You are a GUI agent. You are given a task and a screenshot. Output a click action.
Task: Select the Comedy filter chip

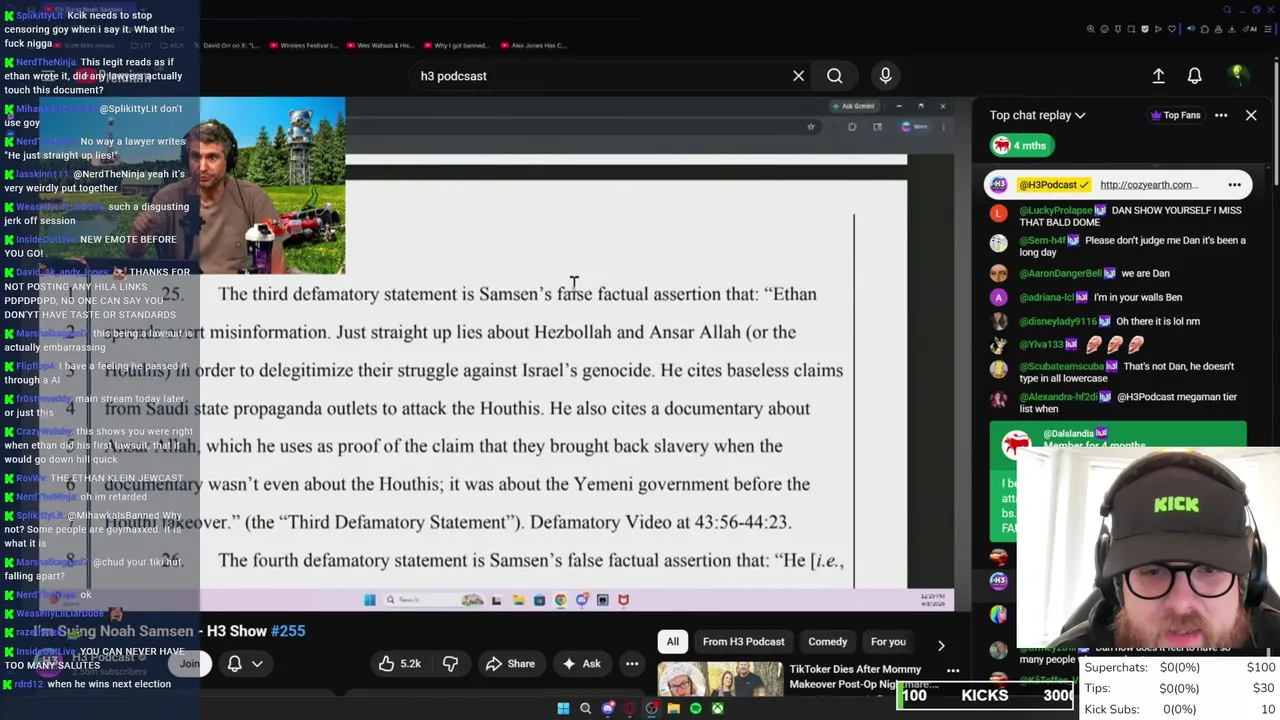coord(827,642)
